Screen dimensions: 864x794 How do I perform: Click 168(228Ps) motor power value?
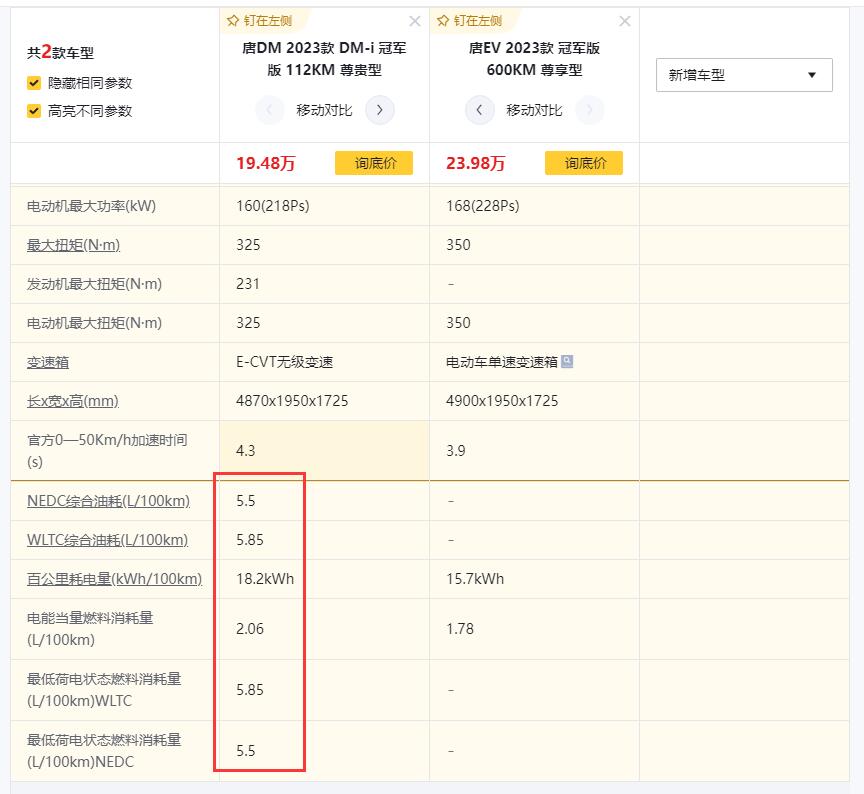pos(483,206)
